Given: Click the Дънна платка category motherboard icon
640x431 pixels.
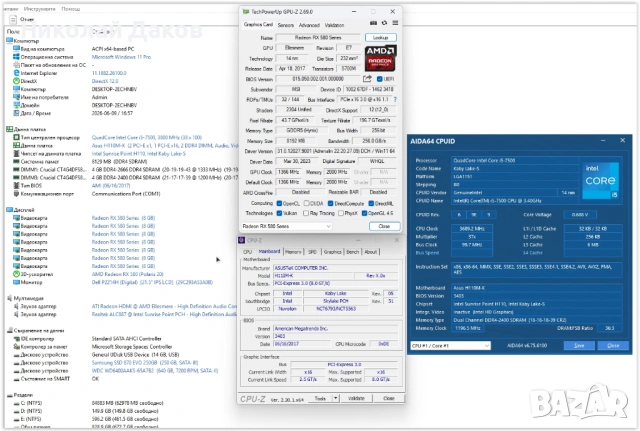Looking at the screenshot, I should (9, 129).
